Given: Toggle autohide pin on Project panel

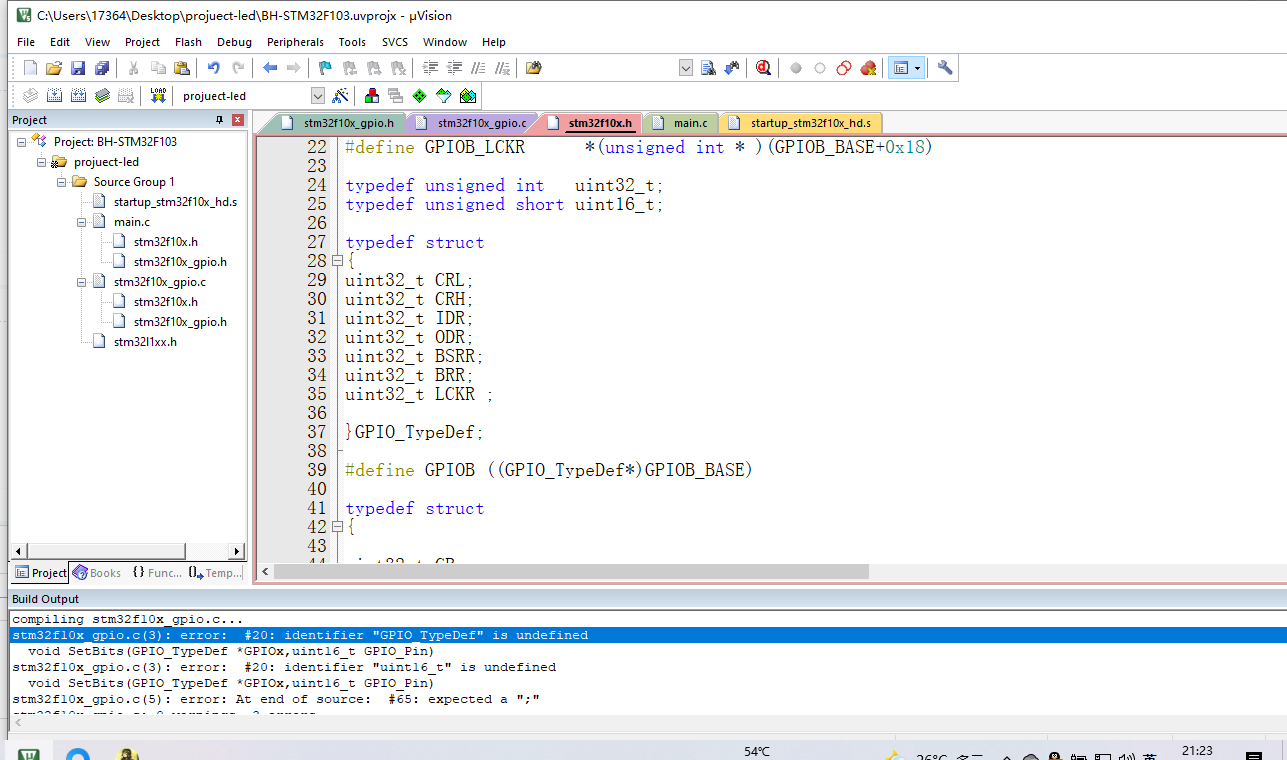Looking at the screenshot, I should coord(220,120).
